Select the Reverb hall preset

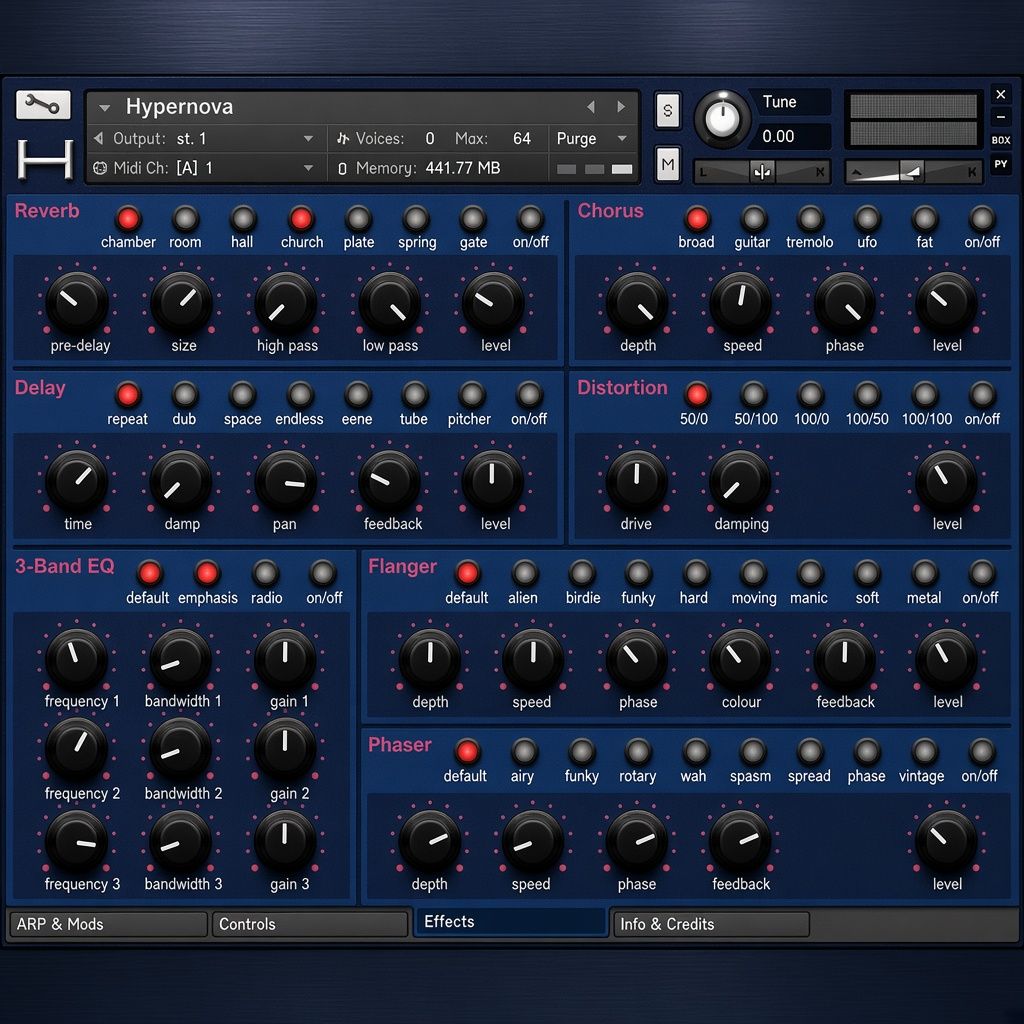242,219
